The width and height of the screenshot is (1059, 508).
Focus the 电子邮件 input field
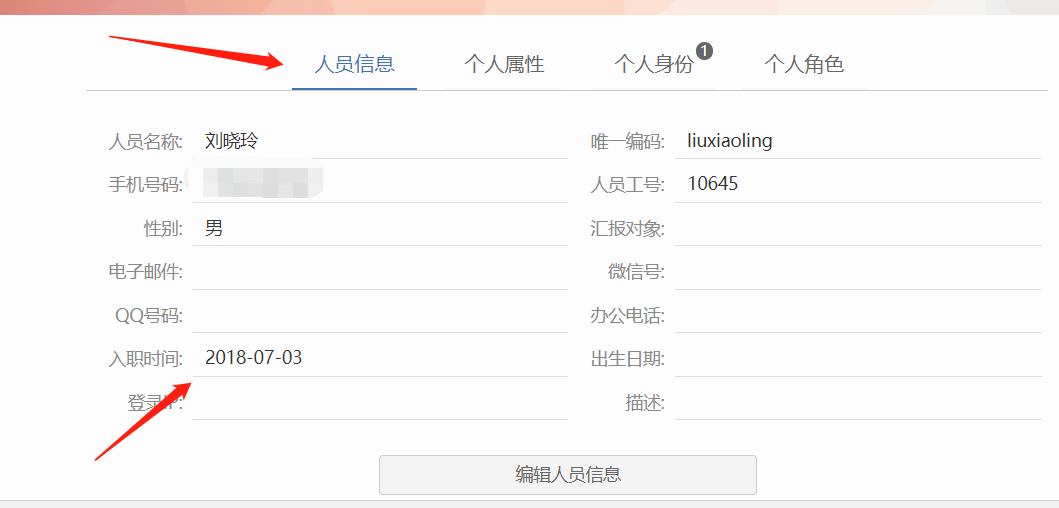380,272
